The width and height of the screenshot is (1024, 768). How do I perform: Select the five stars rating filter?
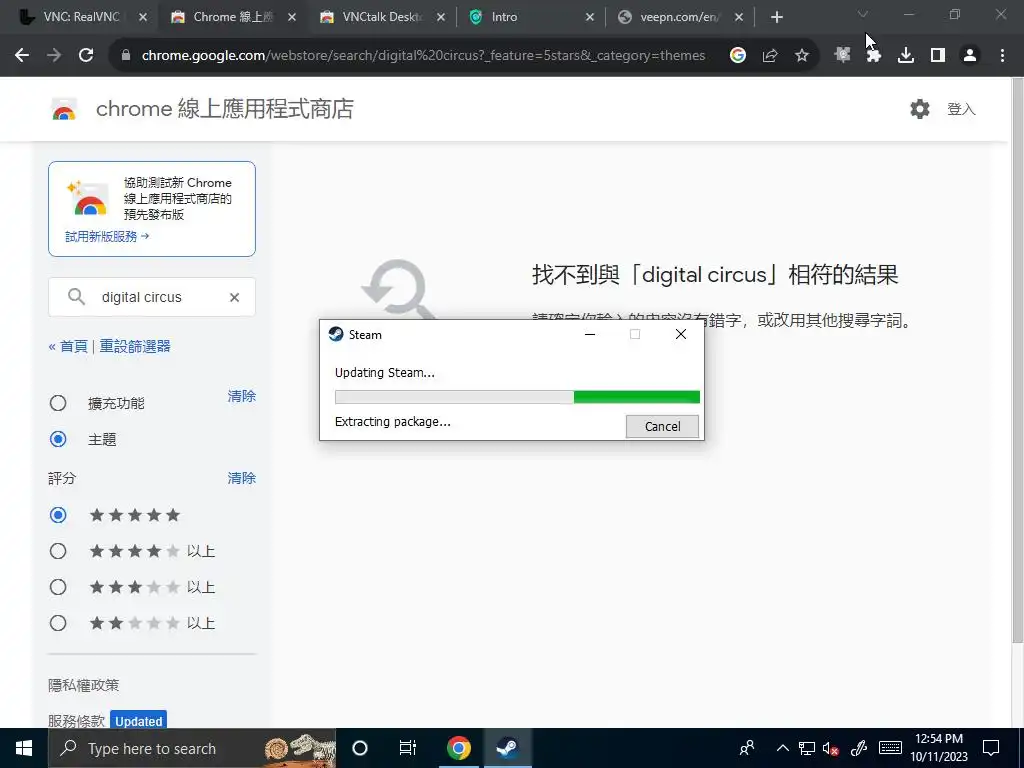[x=58, y=515]
